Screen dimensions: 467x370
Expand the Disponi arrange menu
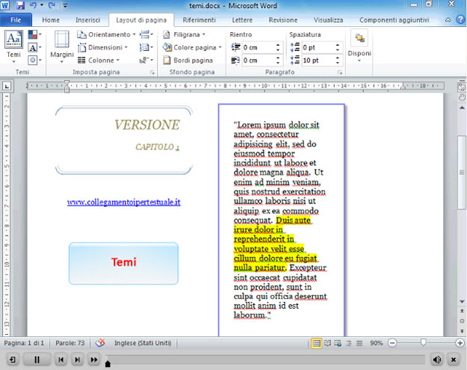tap(359, 47)
